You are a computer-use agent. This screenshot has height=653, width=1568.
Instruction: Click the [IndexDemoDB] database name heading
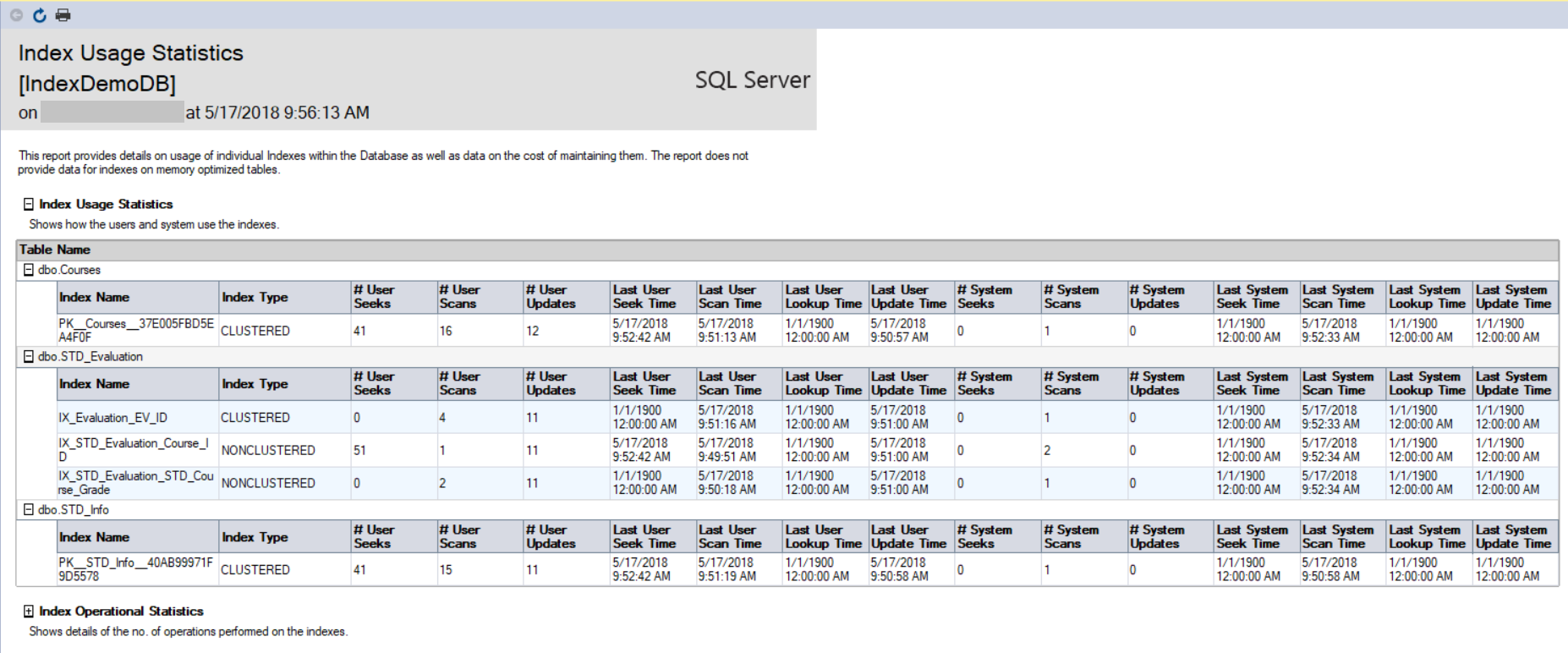point(97,84)
